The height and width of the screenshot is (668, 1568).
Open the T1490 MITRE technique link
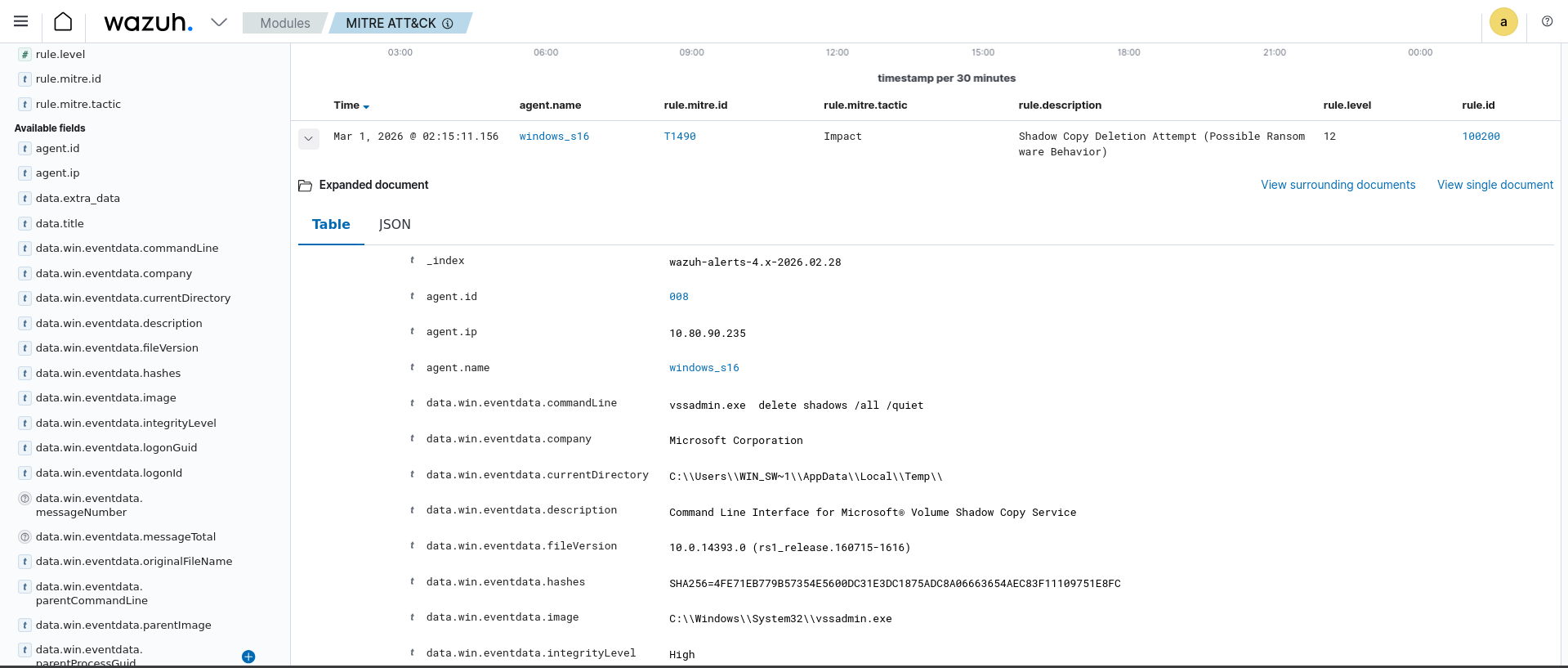coord(680,137)
